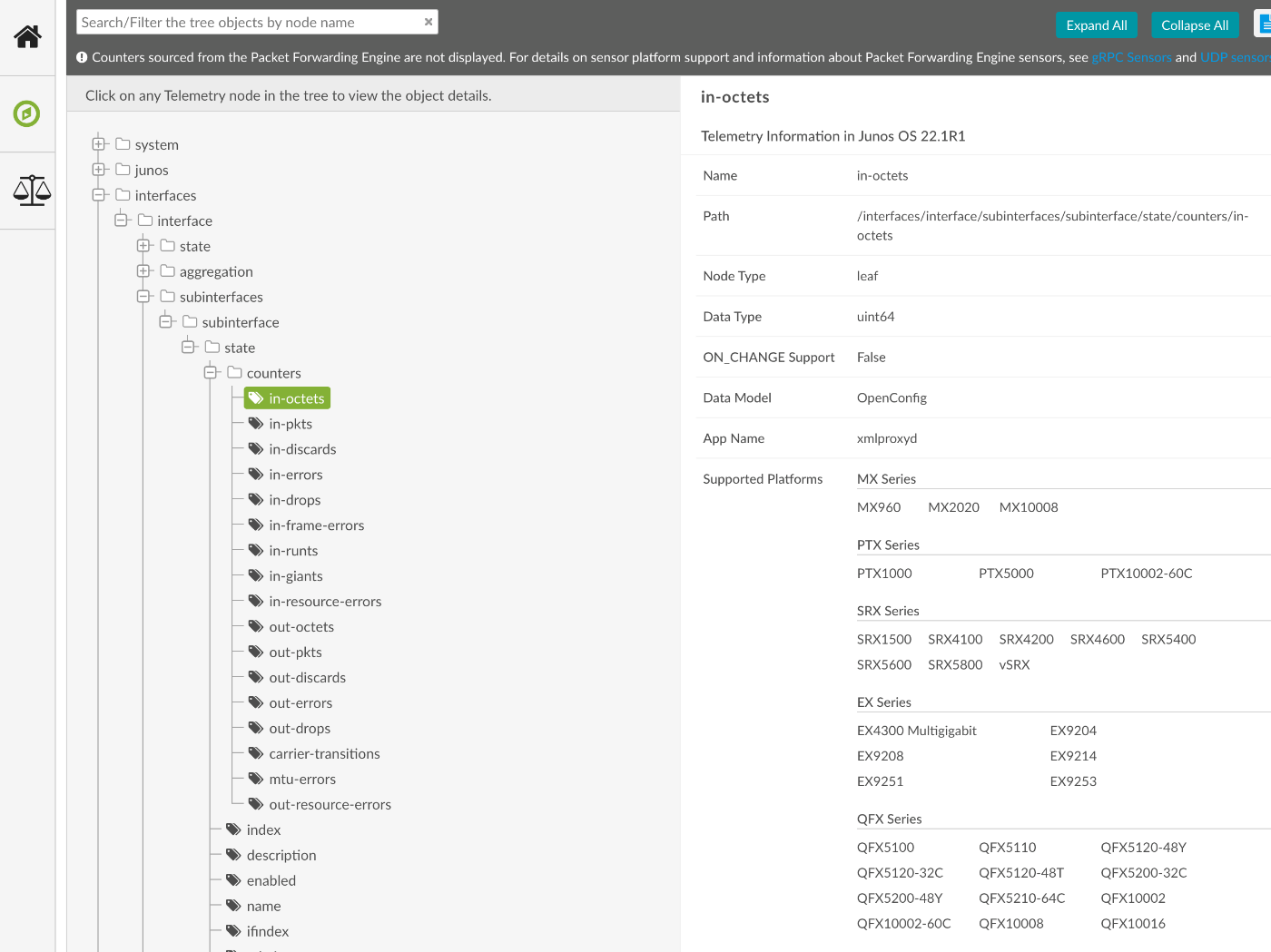
Task: Select the out-drops leaf label
Action: (300, 729)
